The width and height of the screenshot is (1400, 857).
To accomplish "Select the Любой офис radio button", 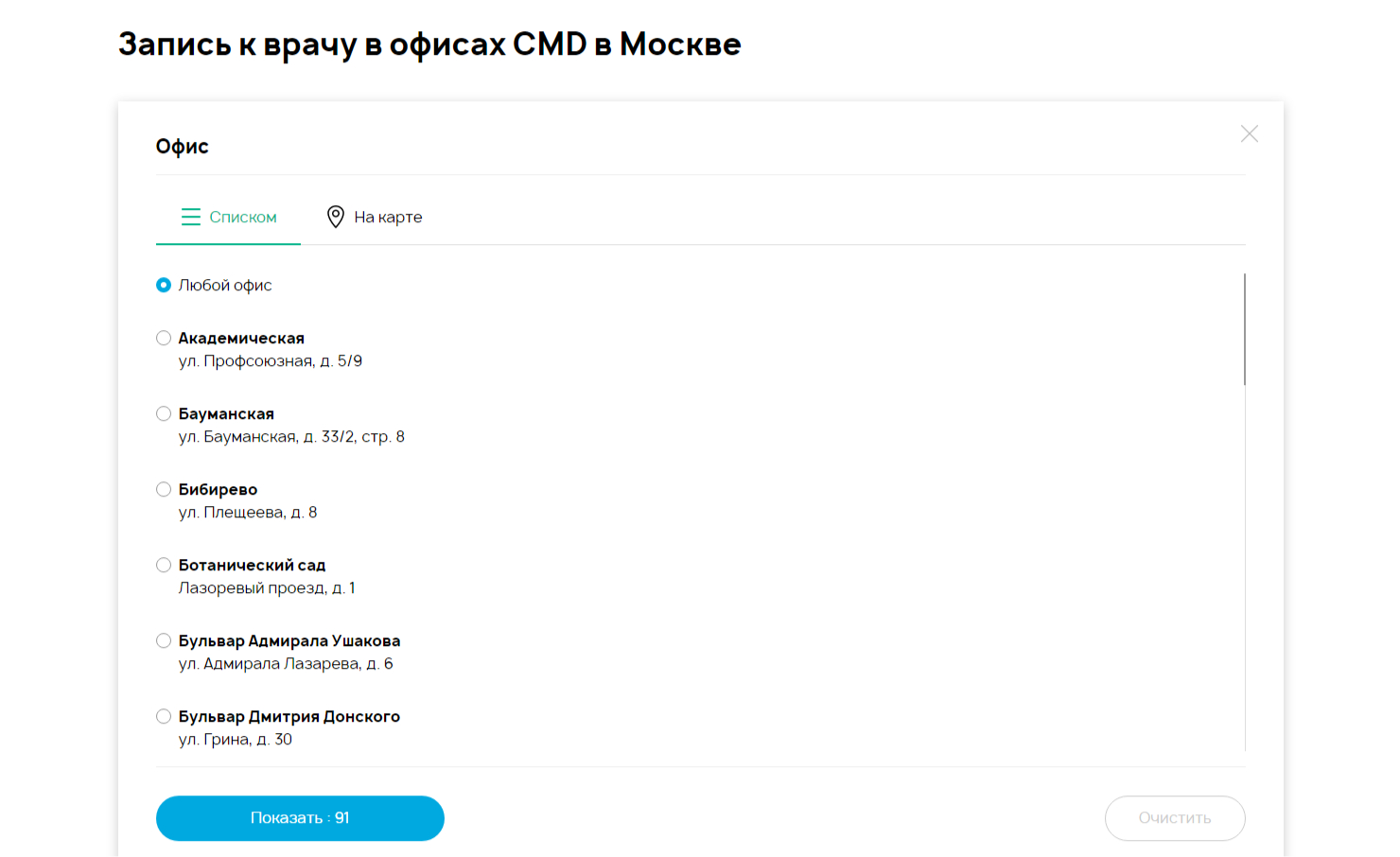I will click(x=164, y=285).
